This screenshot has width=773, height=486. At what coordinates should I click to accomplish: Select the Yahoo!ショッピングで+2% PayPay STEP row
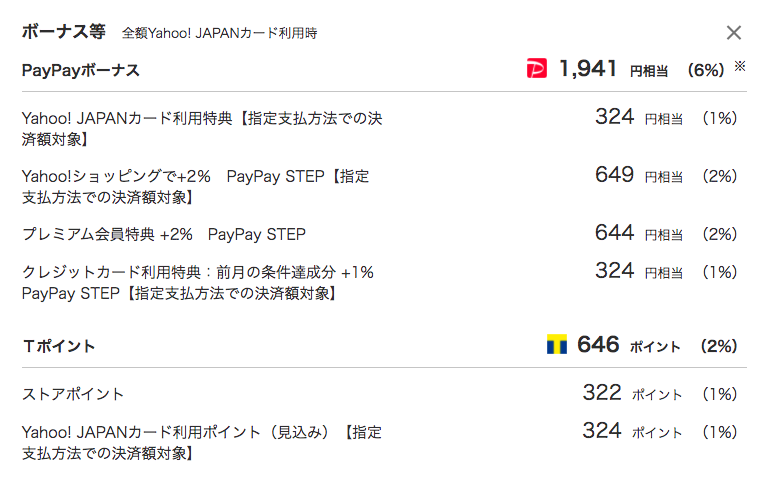coord(196,187)
